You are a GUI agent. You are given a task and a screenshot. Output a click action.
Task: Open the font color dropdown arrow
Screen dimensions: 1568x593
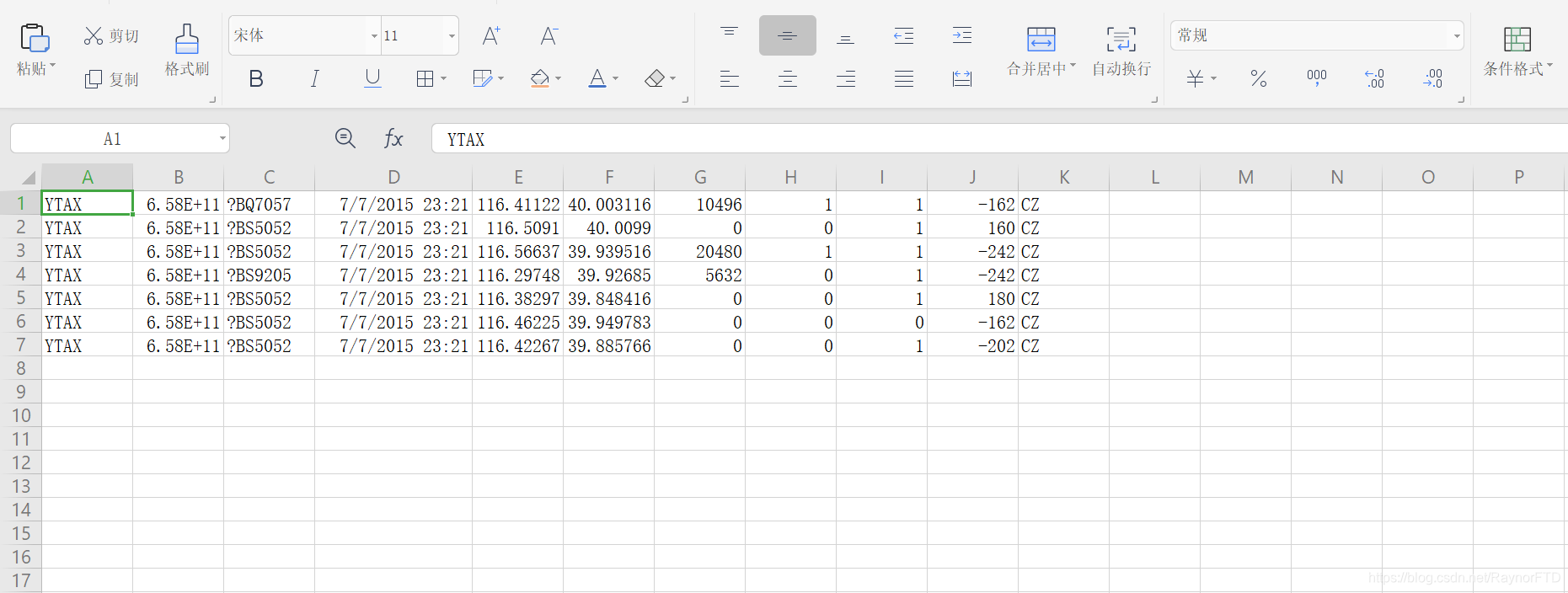pyautogui.click(x=616, y=78)
